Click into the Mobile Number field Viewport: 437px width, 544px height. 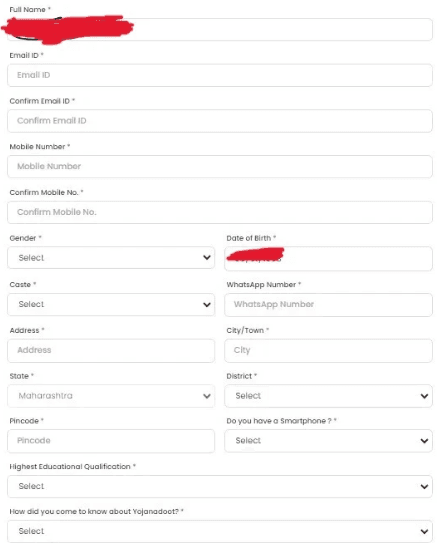pyautogui.click(x=220, y=166)
